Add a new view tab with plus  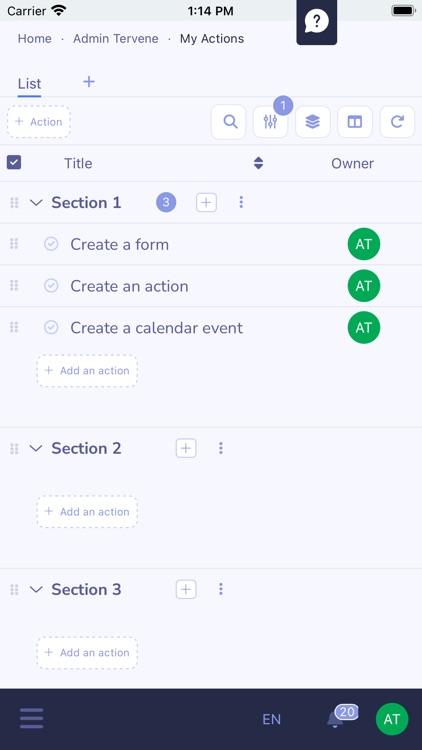tap(89, 82)
